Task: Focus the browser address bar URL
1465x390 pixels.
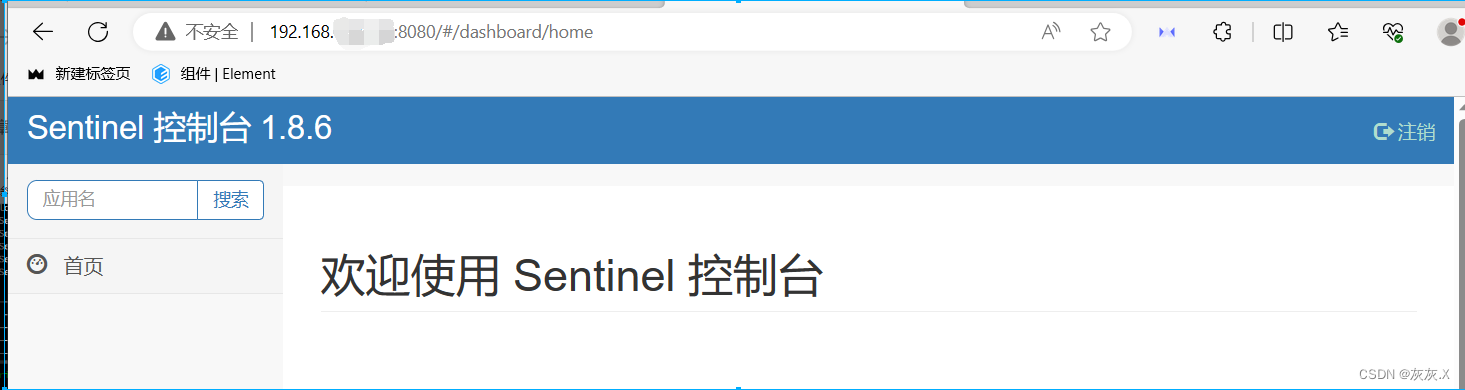Action: point(432,32)
